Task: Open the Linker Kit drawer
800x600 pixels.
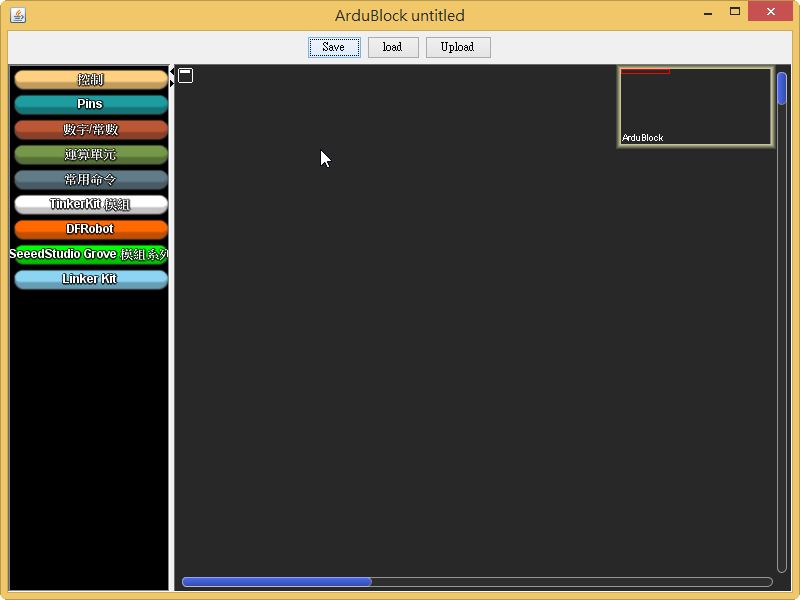Action: coord(90,279)
